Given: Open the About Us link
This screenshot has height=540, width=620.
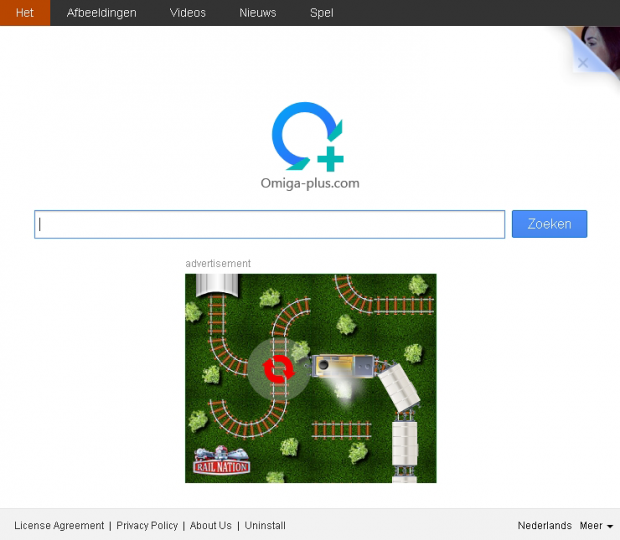Looking at the screenshot, I should [x=210, y=525].
